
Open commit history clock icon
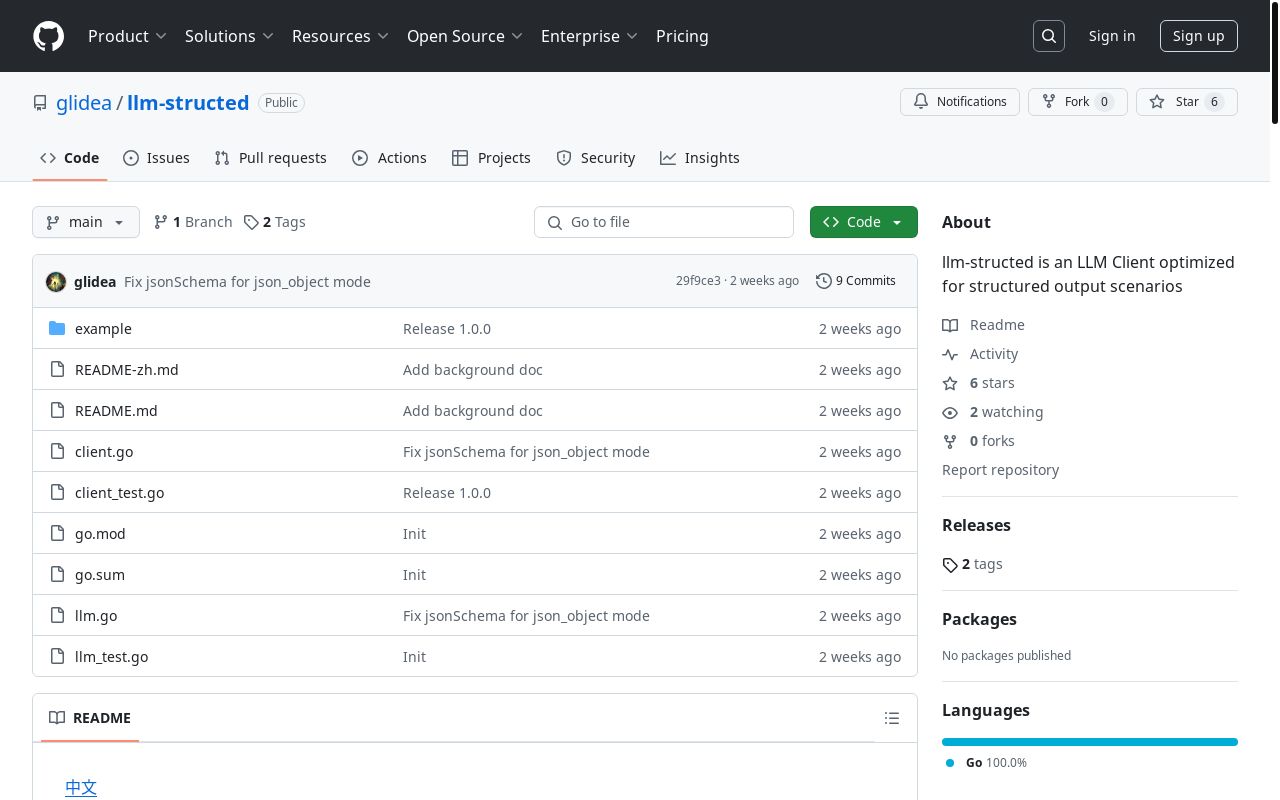pyautogui.click(x=824, y=281)
